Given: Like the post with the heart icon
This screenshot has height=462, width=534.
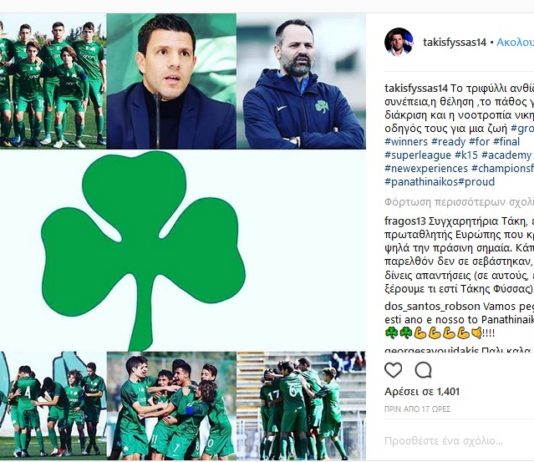Looking at the screenshot, I should tap(393, 370).
